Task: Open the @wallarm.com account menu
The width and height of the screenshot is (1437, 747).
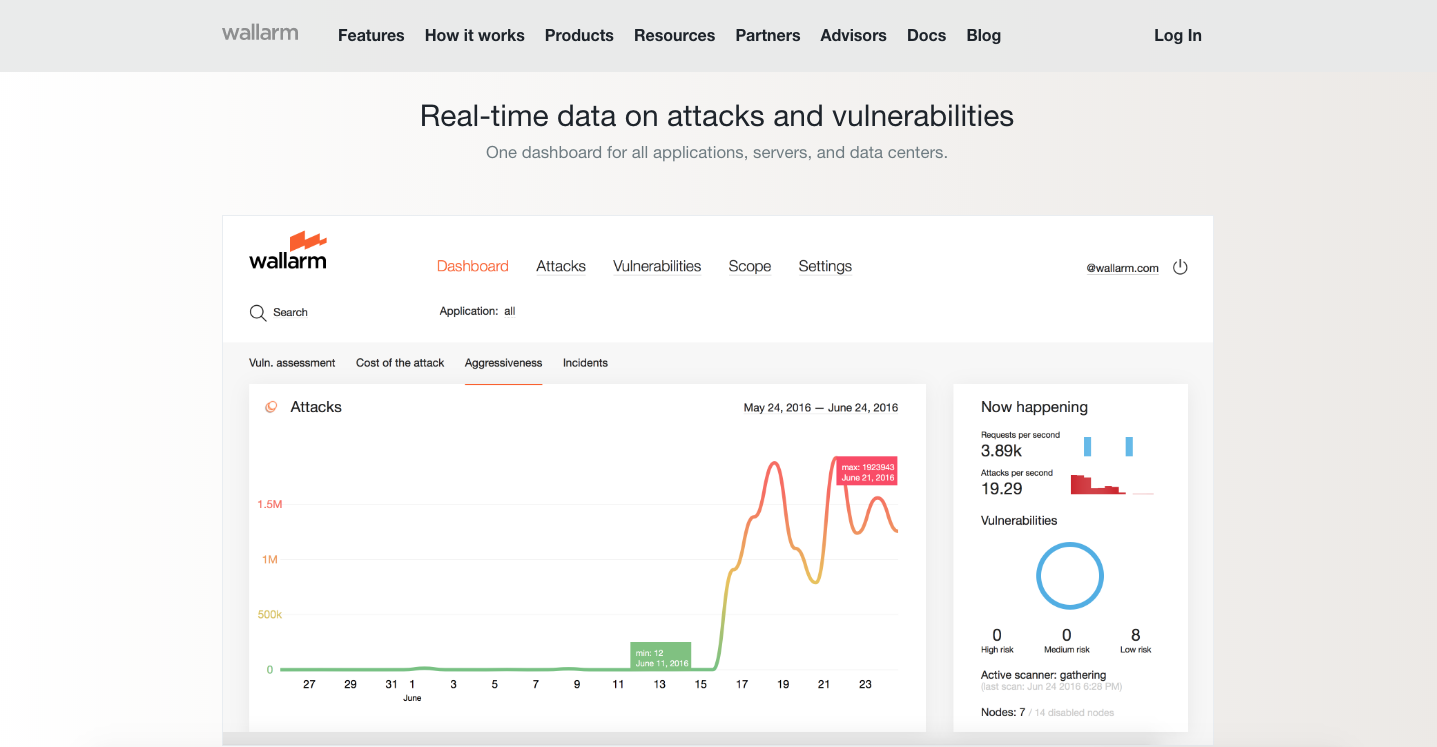Action: (1122, 268)
